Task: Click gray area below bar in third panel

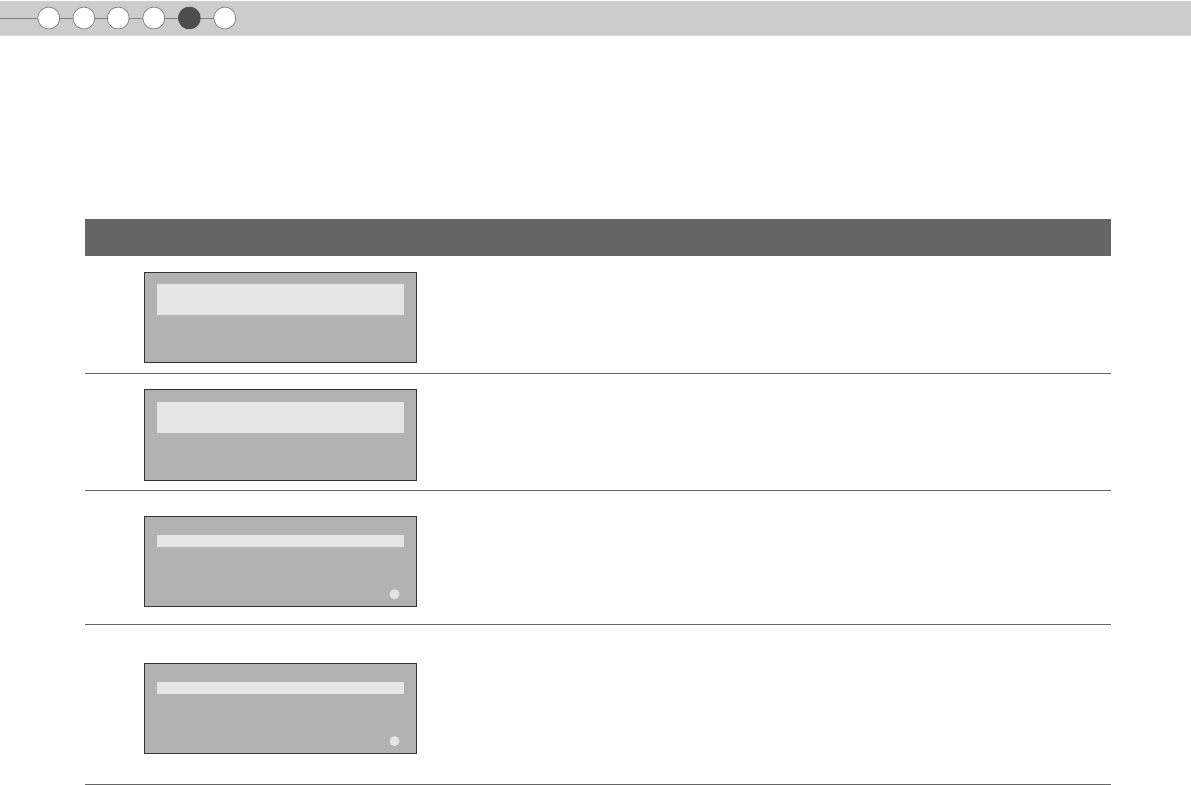Action: [270, 577]
